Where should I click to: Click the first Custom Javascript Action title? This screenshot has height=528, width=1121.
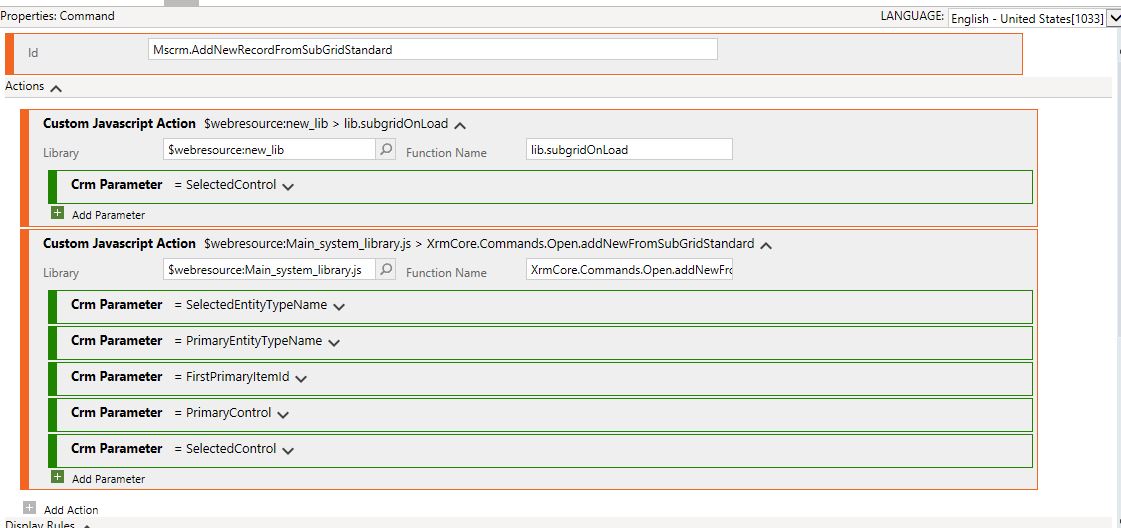(x=119, y=124)
